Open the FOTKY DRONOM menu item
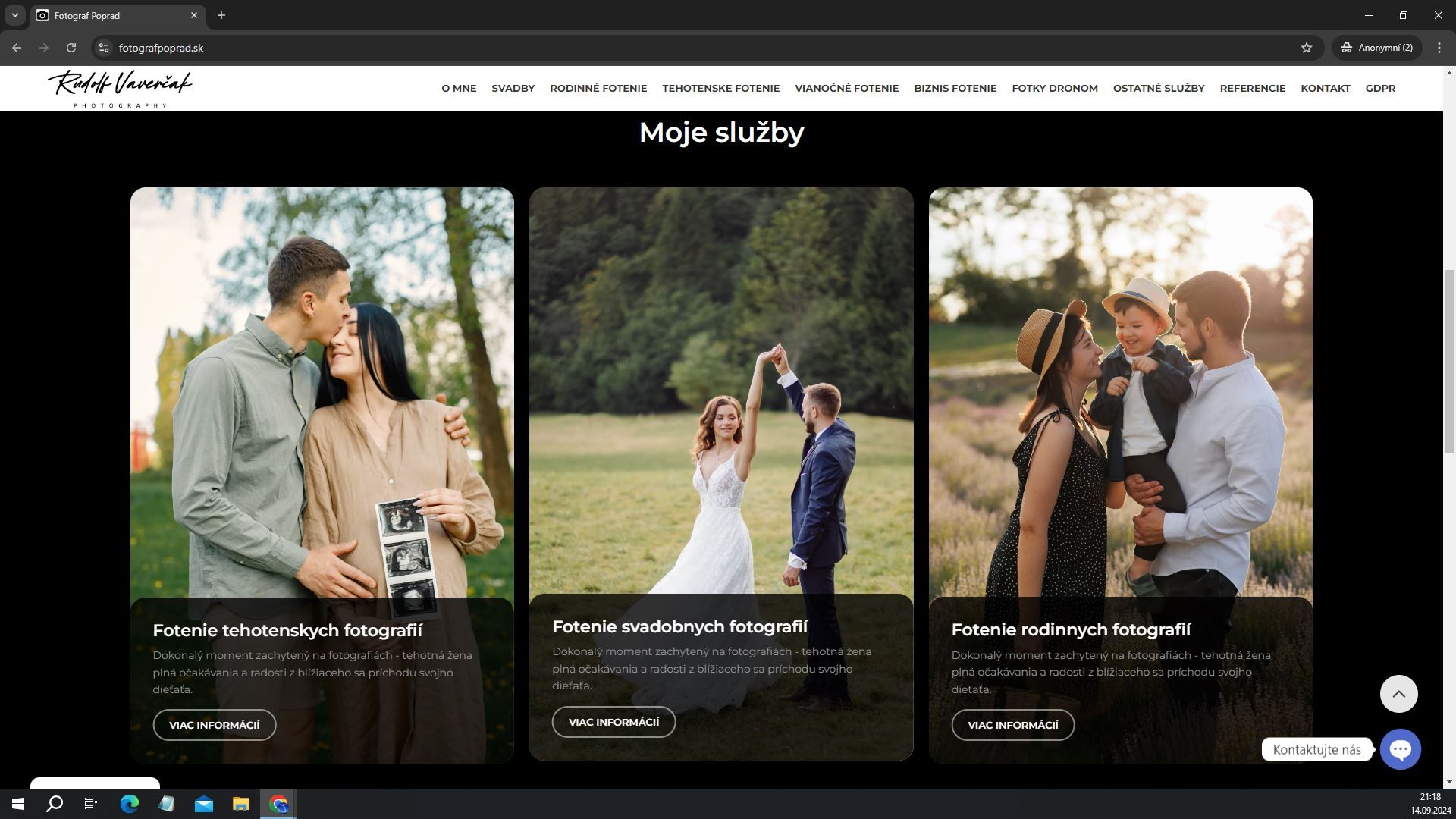The height and width of the screenshot is (819, 1456). pyautogui.click(x=1055, y=89)
